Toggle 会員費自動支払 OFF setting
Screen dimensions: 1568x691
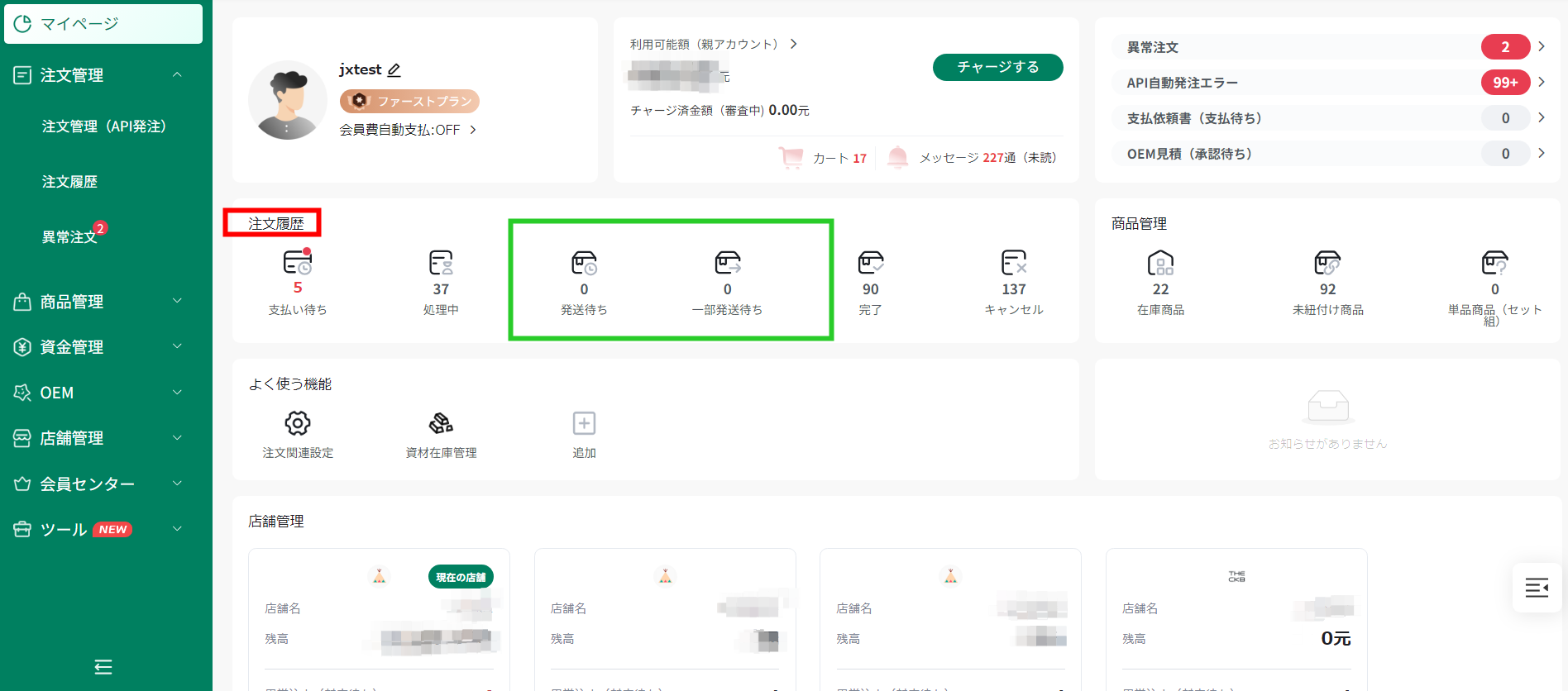click(408, 130)
